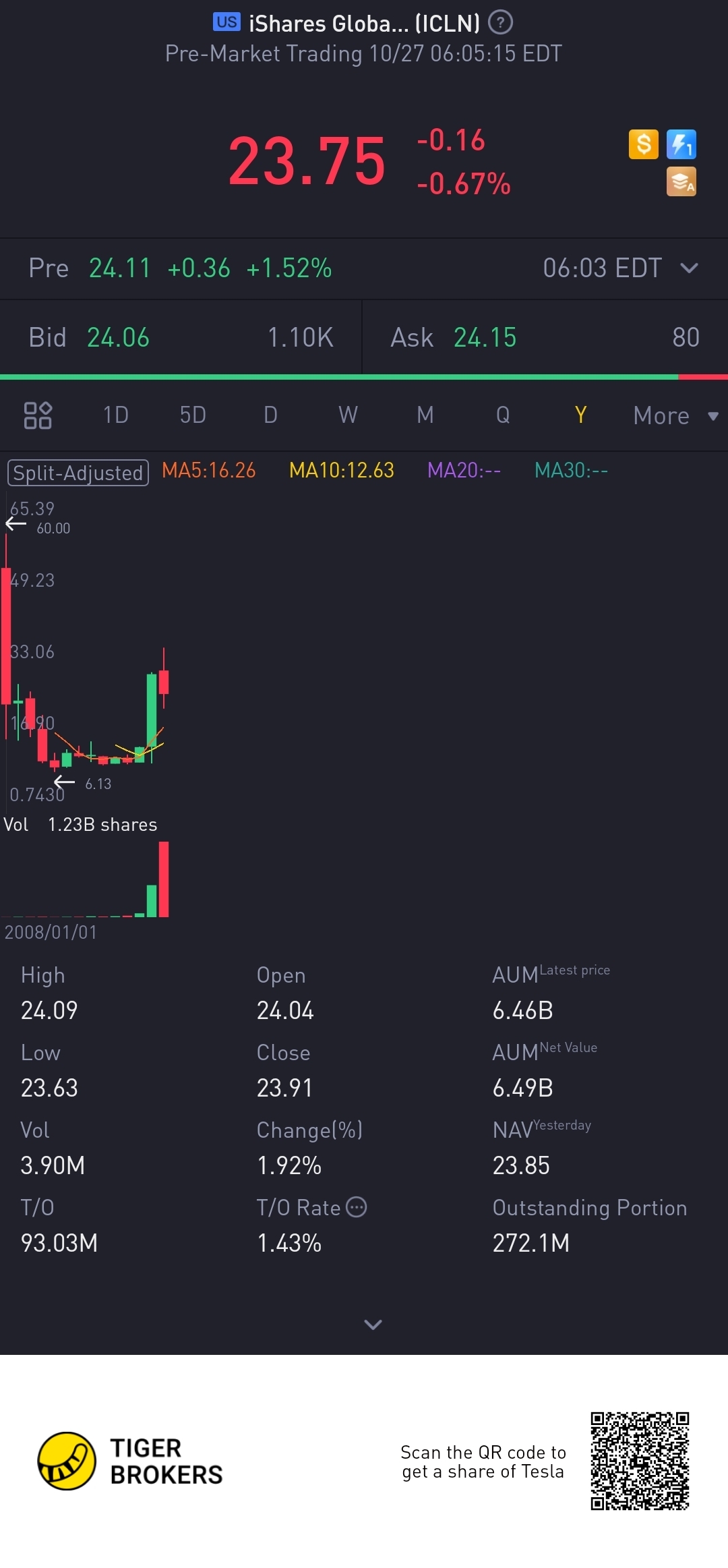Toggle the Split-Adjusted chart option
728x1568 pixels.
pyautogui.click(x=78, y=472)
